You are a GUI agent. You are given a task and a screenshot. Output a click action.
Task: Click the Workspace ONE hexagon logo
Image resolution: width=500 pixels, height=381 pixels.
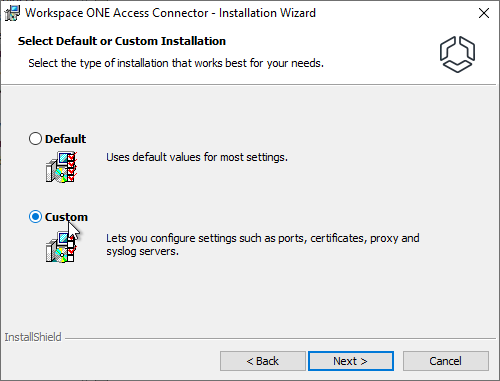pyautogui.click(x=457, y=54)
